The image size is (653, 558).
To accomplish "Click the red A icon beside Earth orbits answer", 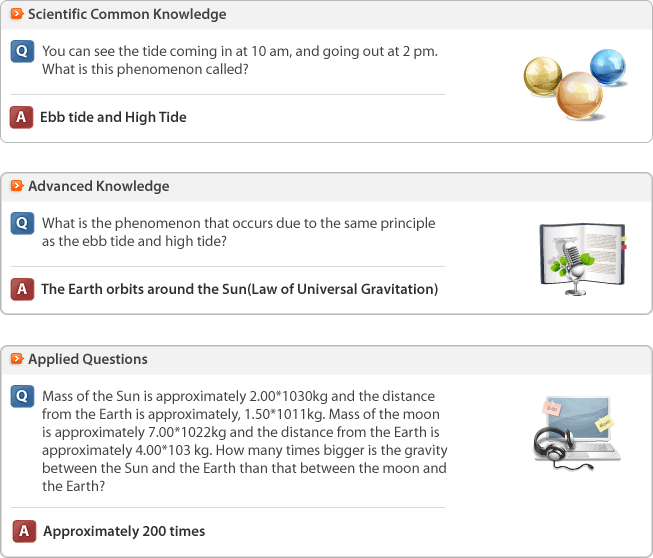I will click(x=22, y=289).
